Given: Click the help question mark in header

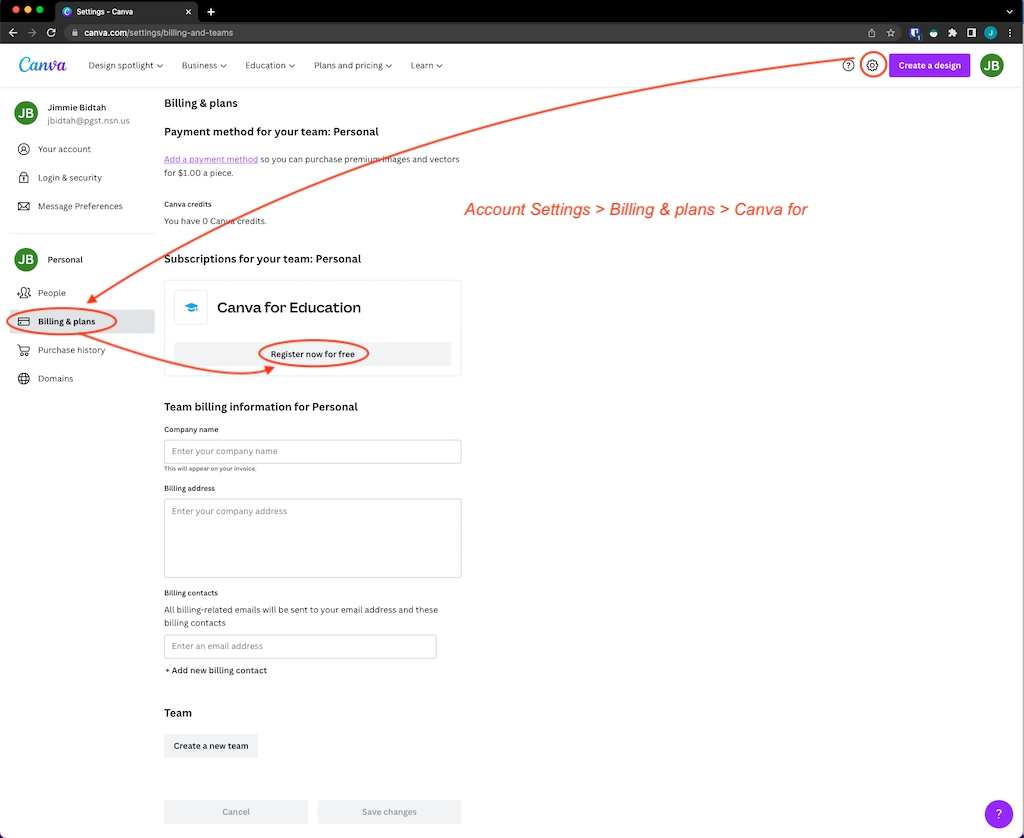Looking at the screenshot, I should 848,65.
